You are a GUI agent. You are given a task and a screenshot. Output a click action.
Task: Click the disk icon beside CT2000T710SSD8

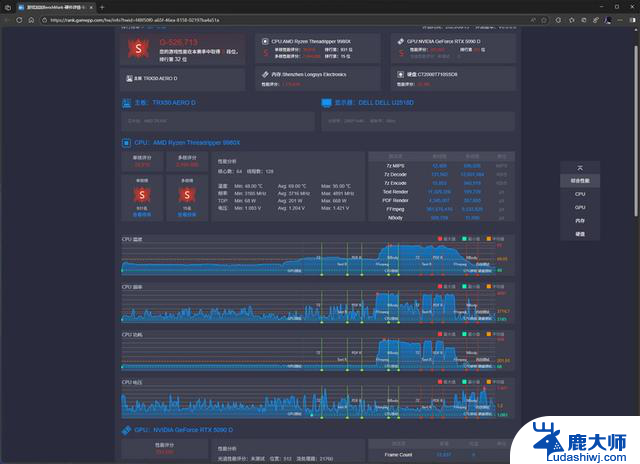click(400, 74)
